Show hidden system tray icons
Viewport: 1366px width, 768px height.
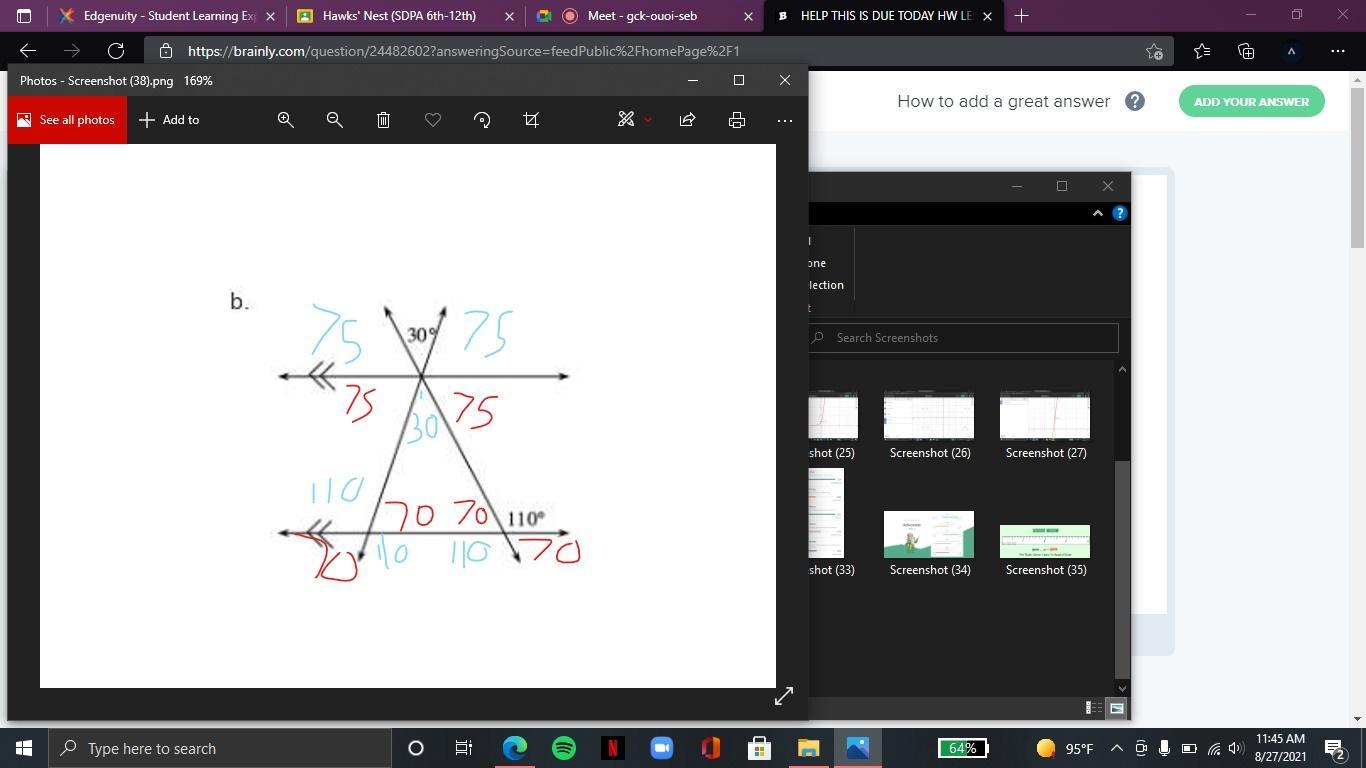pos(1116,748)
